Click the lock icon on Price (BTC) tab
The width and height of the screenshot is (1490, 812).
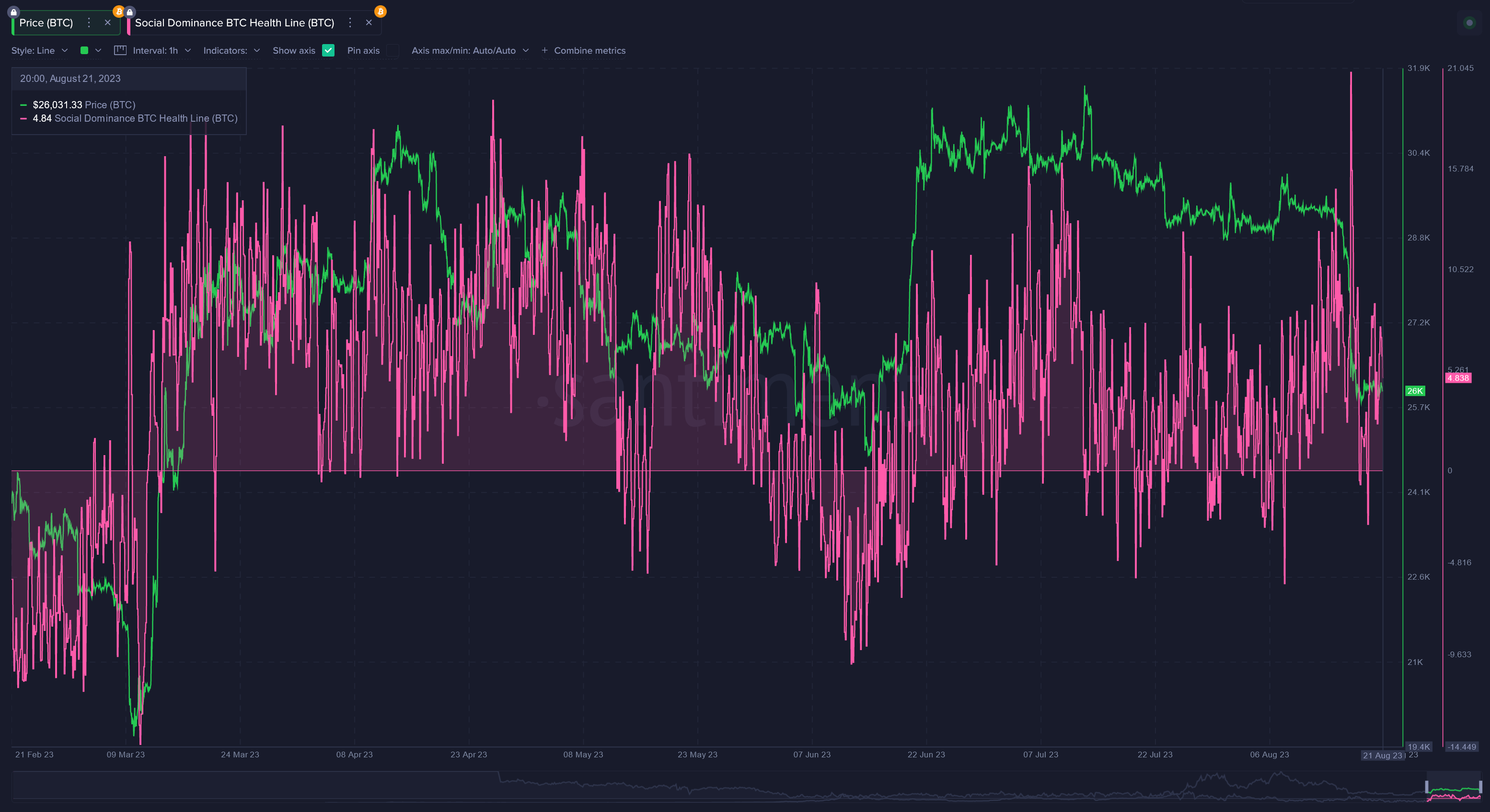[x=14, y=11]
